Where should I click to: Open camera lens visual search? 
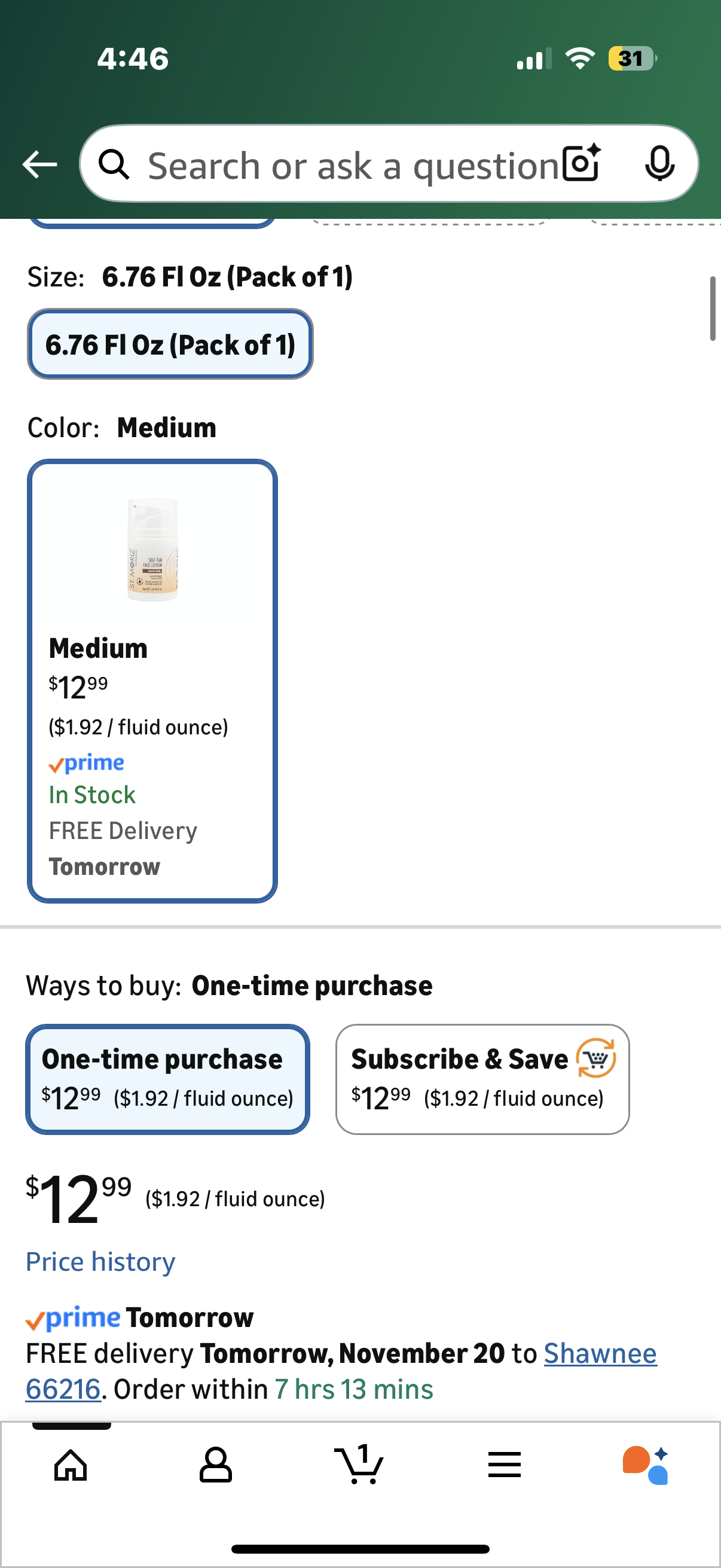[581, 163]
